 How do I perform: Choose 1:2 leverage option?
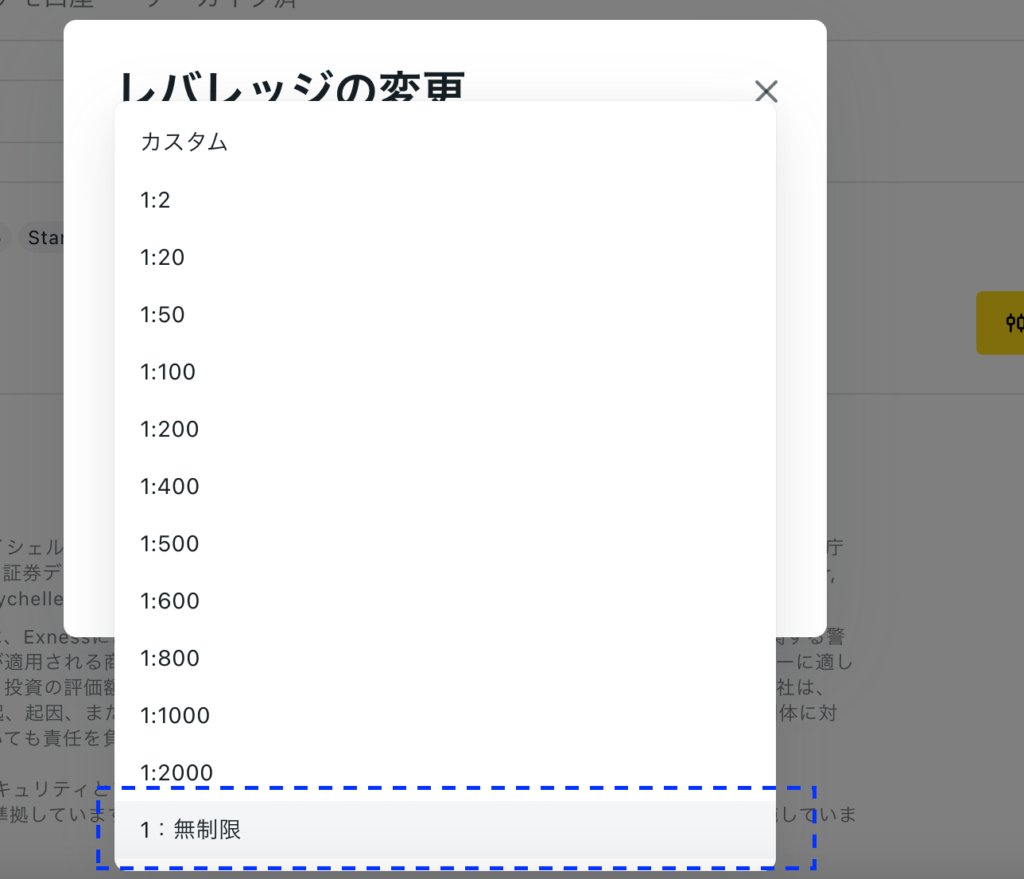[156, 200]
